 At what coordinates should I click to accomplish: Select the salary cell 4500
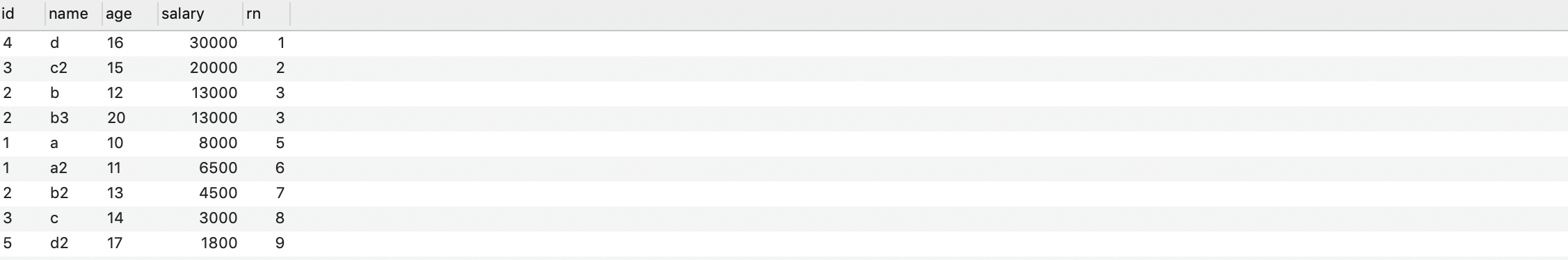coord(218,193)
